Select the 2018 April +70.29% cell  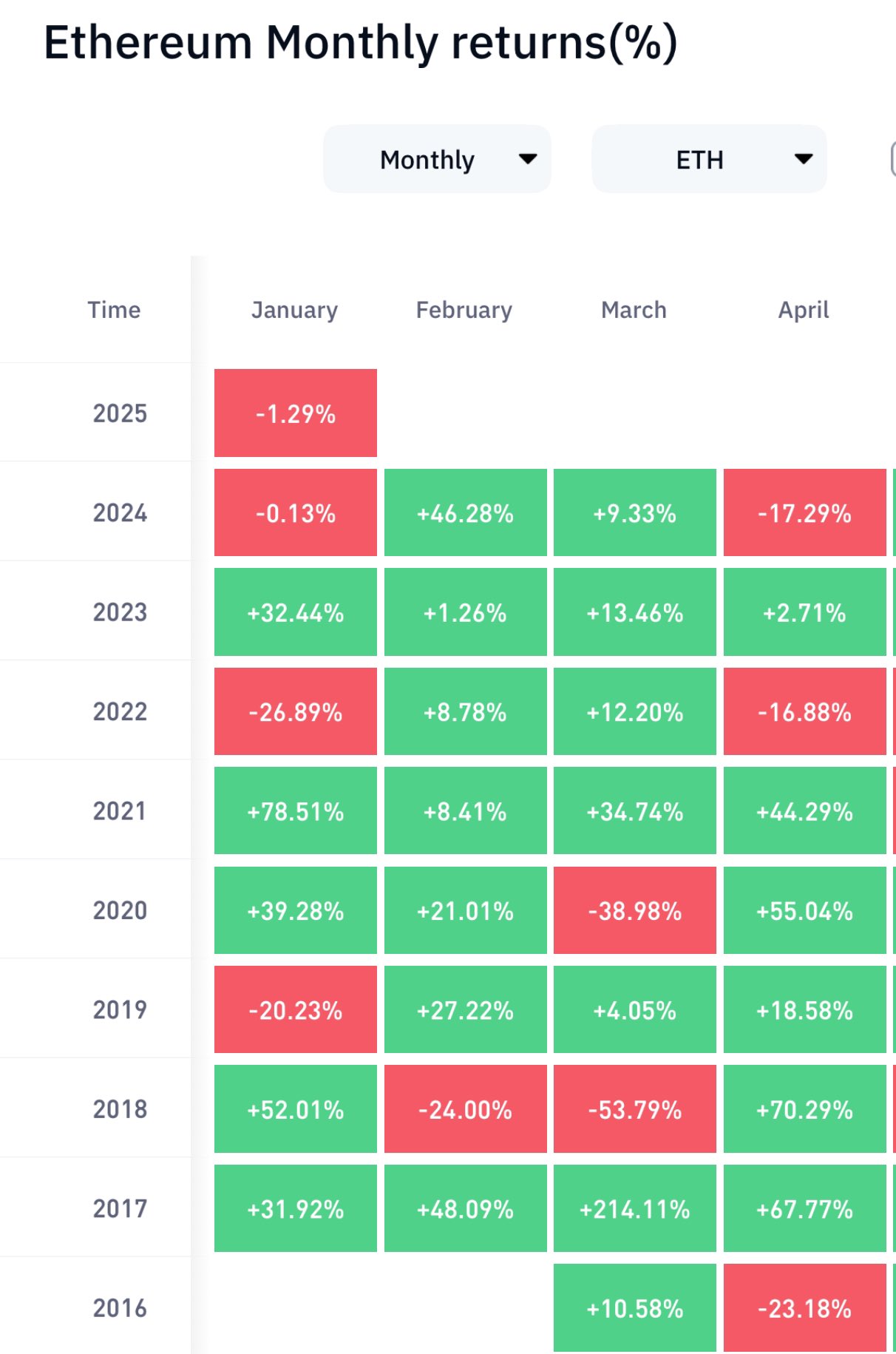(x=804, y=1109)
